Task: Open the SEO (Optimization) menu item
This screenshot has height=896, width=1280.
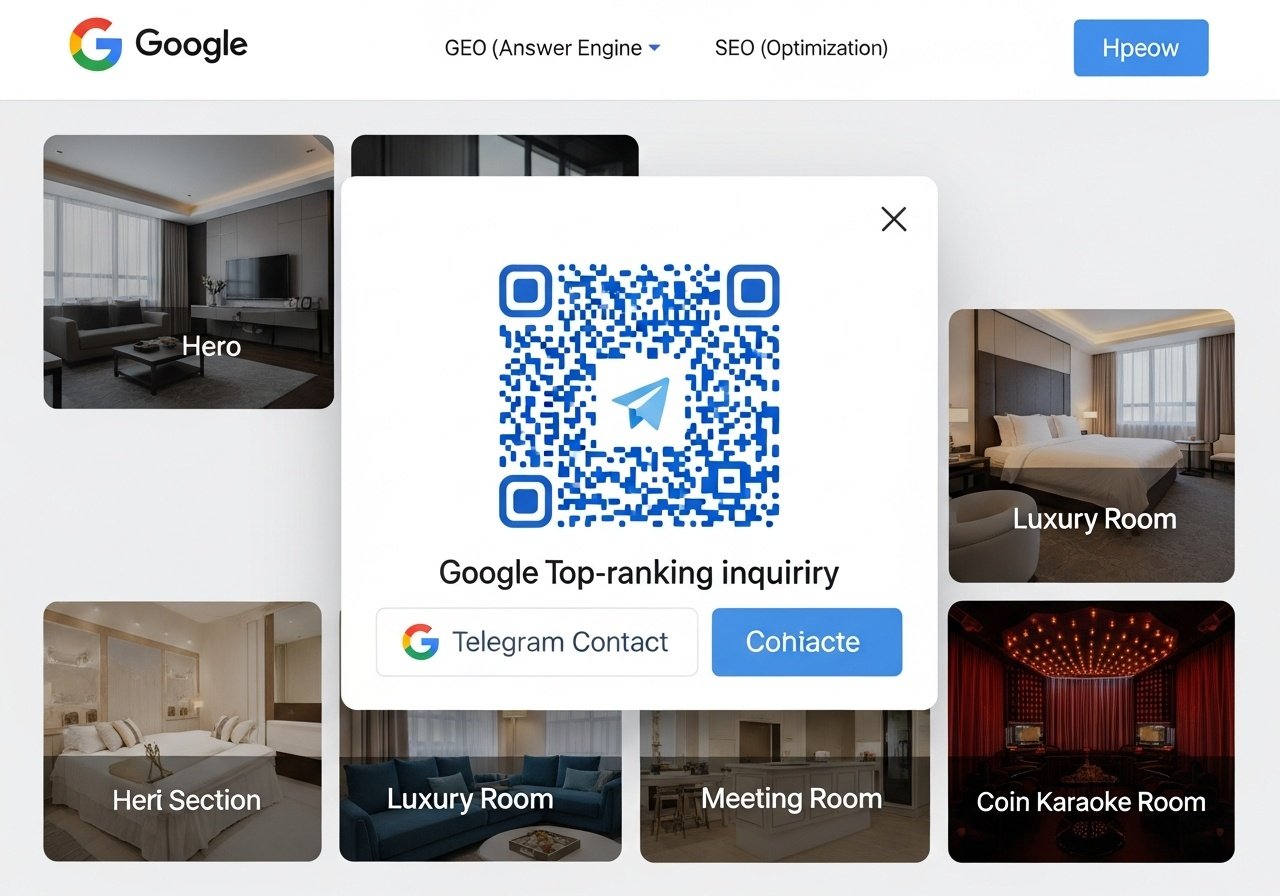Action: click(801, 48)
